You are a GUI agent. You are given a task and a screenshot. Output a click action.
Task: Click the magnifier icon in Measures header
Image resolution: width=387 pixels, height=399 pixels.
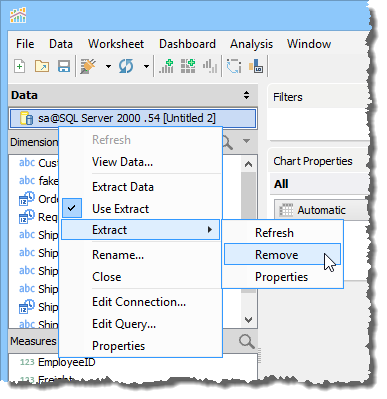tap(247, 341)
